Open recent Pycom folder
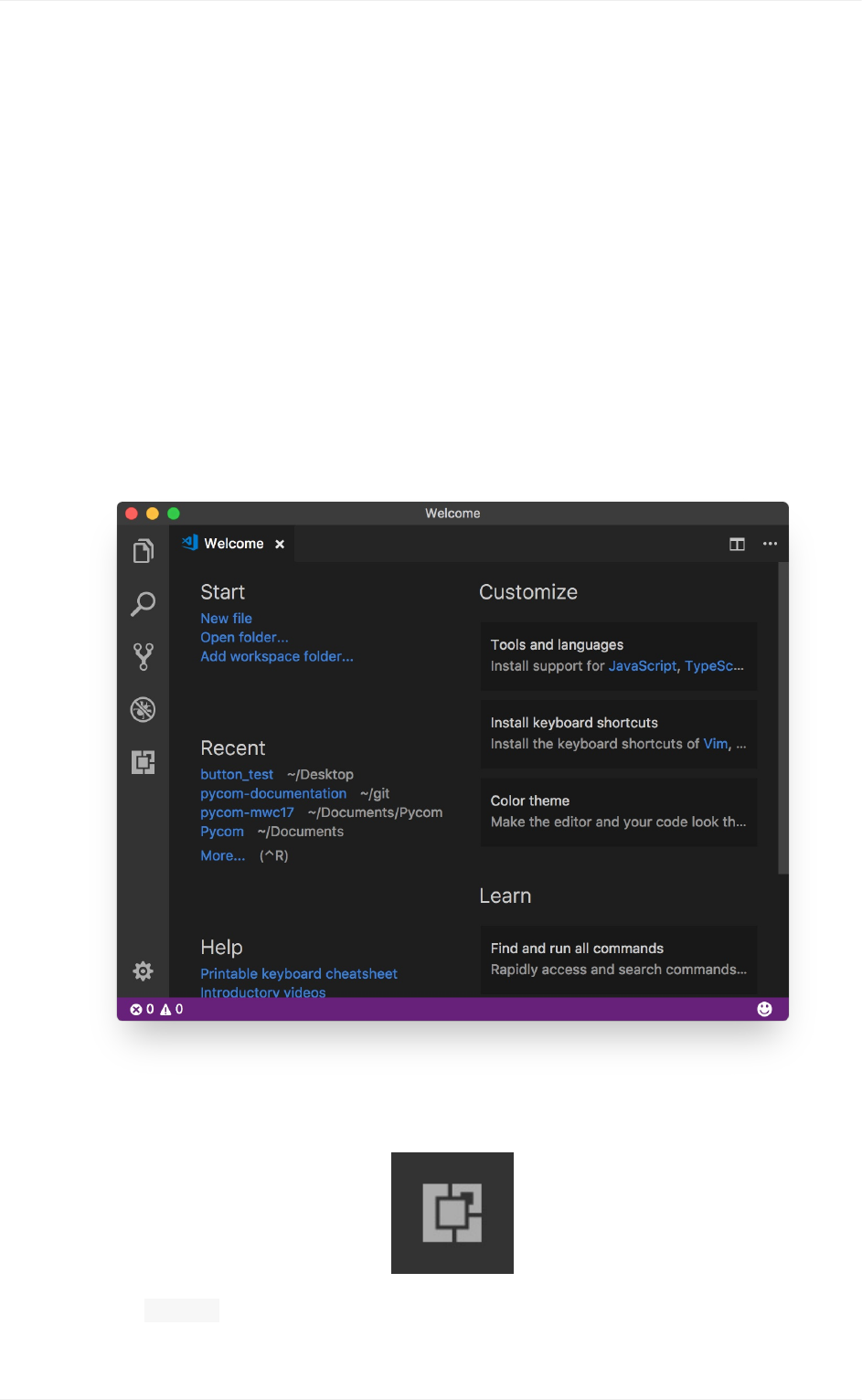 pyautogui.click(x=222, y=832)
